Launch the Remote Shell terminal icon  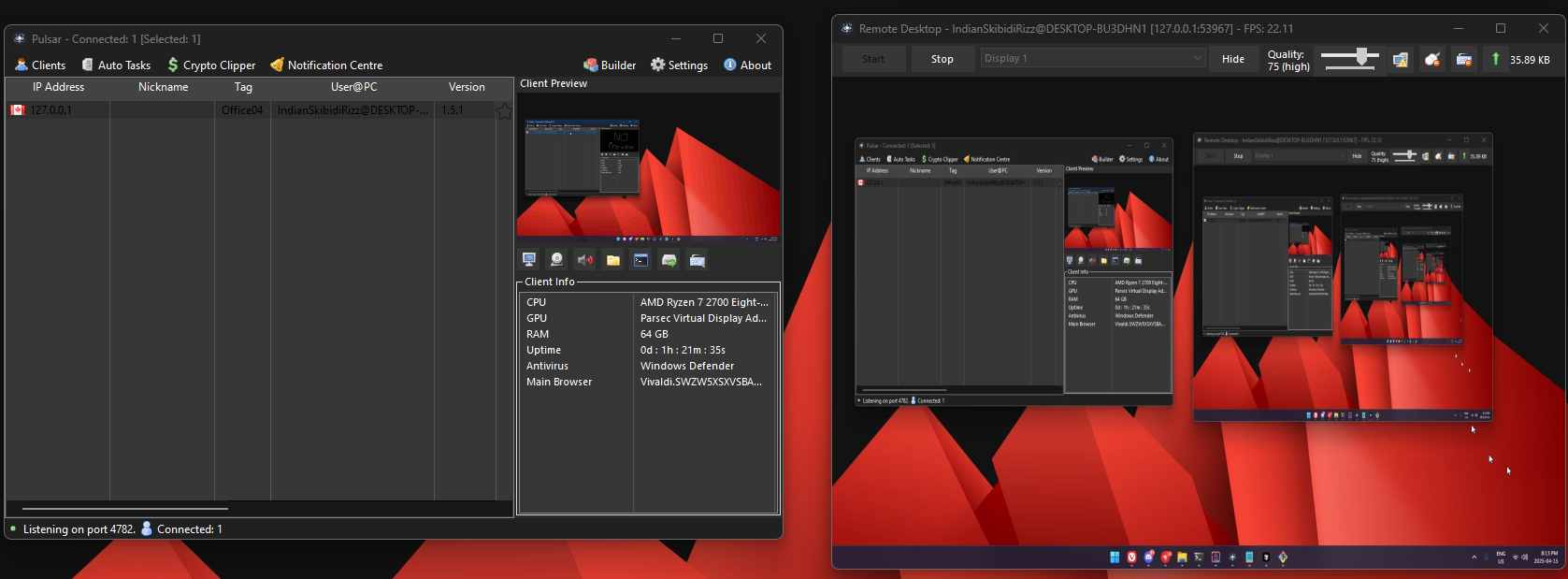coord(641,260)
